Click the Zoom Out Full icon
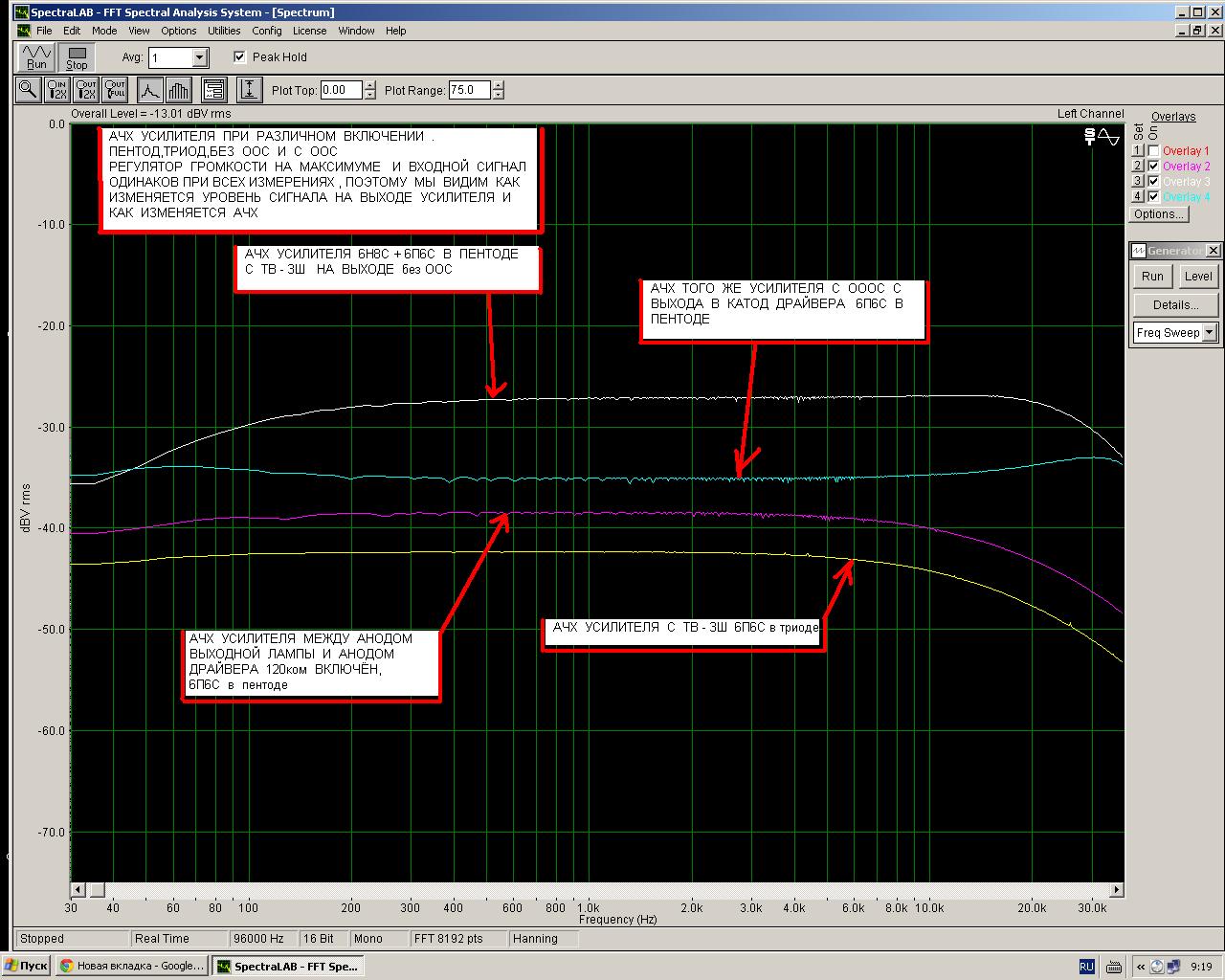Screen dimensions: 1225x980 click(115, 90)
